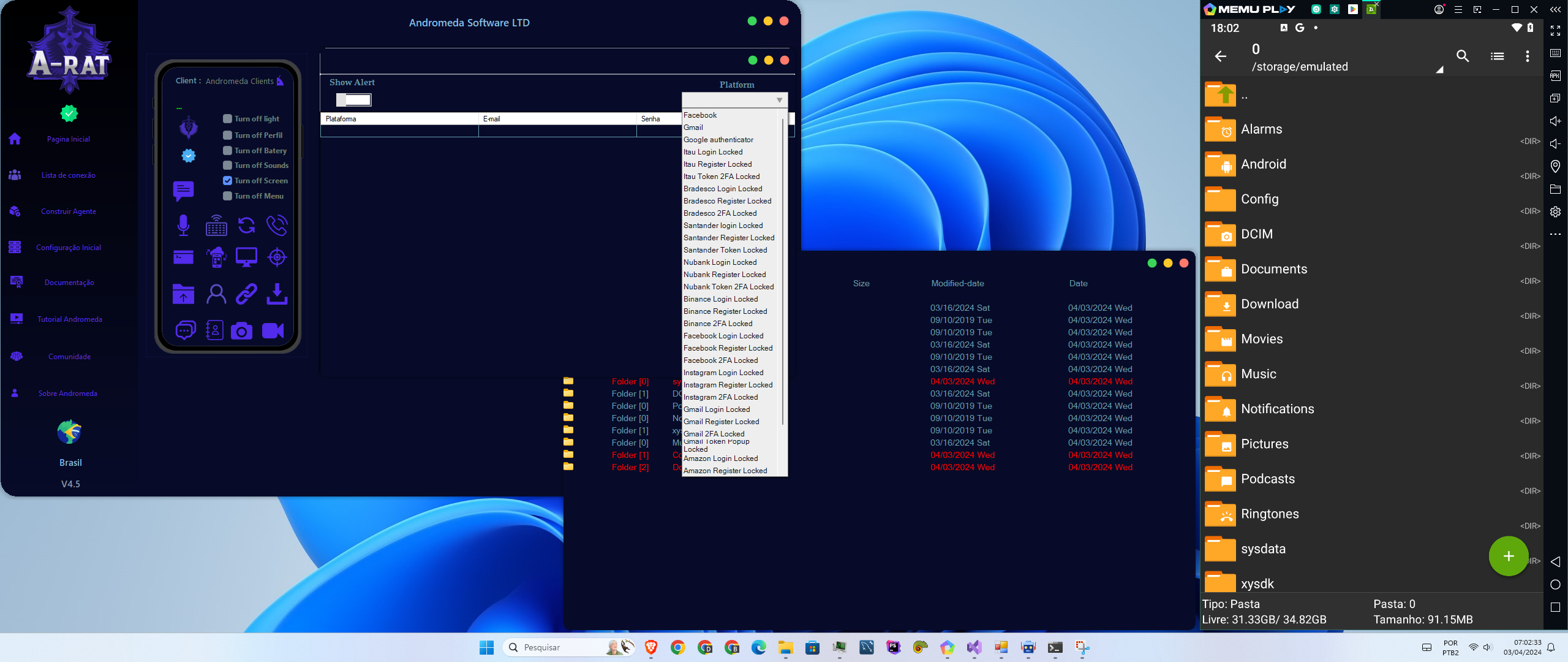Viewport: 1568px width, 662px height.
Task: Click the MEmu APK install icon
Action: click(1555, 75)
